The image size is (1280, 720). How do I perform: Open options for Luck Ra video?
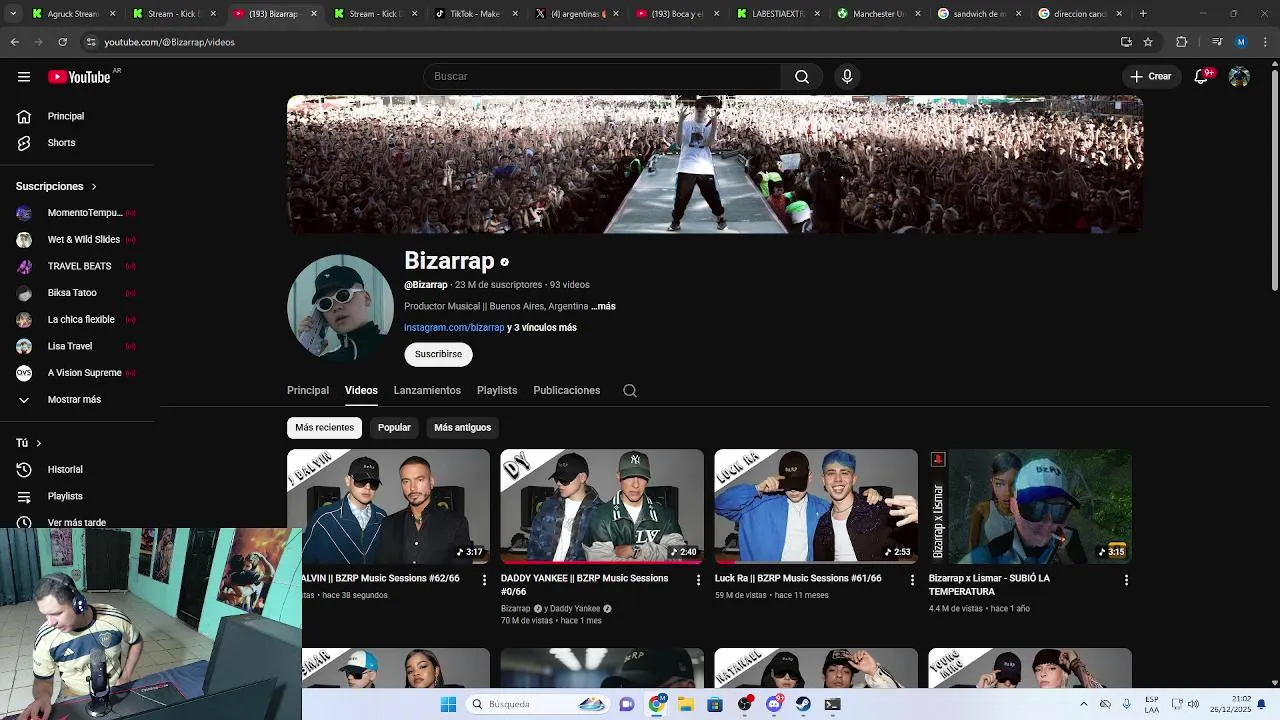(x=912, y=580)
